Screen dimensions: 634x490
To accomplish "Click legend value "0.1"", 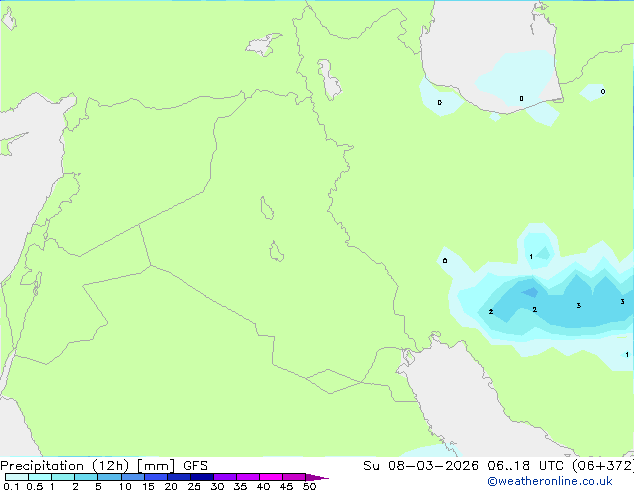I will [x=11, y=486].
